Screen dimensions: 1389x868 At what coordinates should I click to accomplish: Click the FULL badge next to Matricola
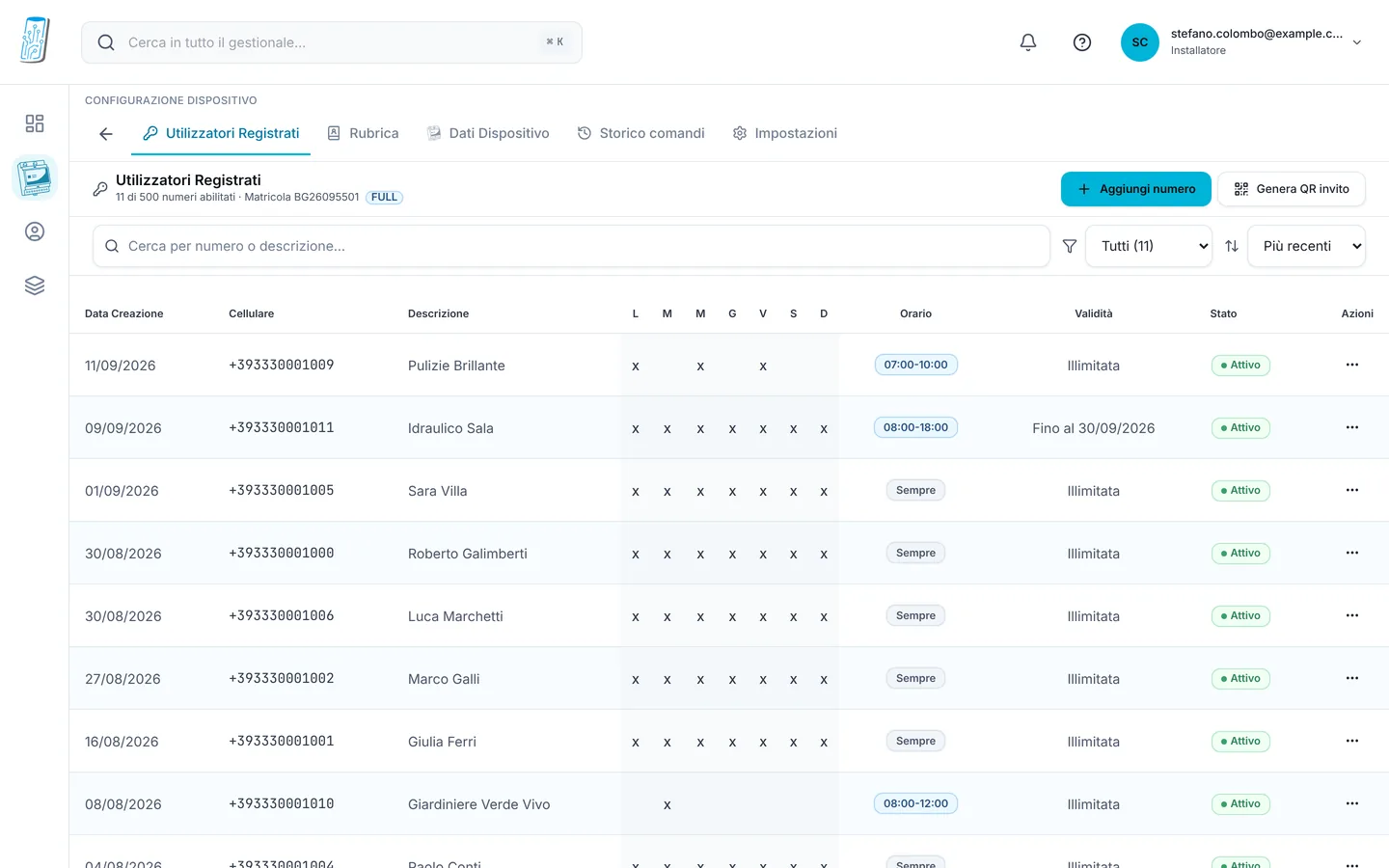[384, 197]
